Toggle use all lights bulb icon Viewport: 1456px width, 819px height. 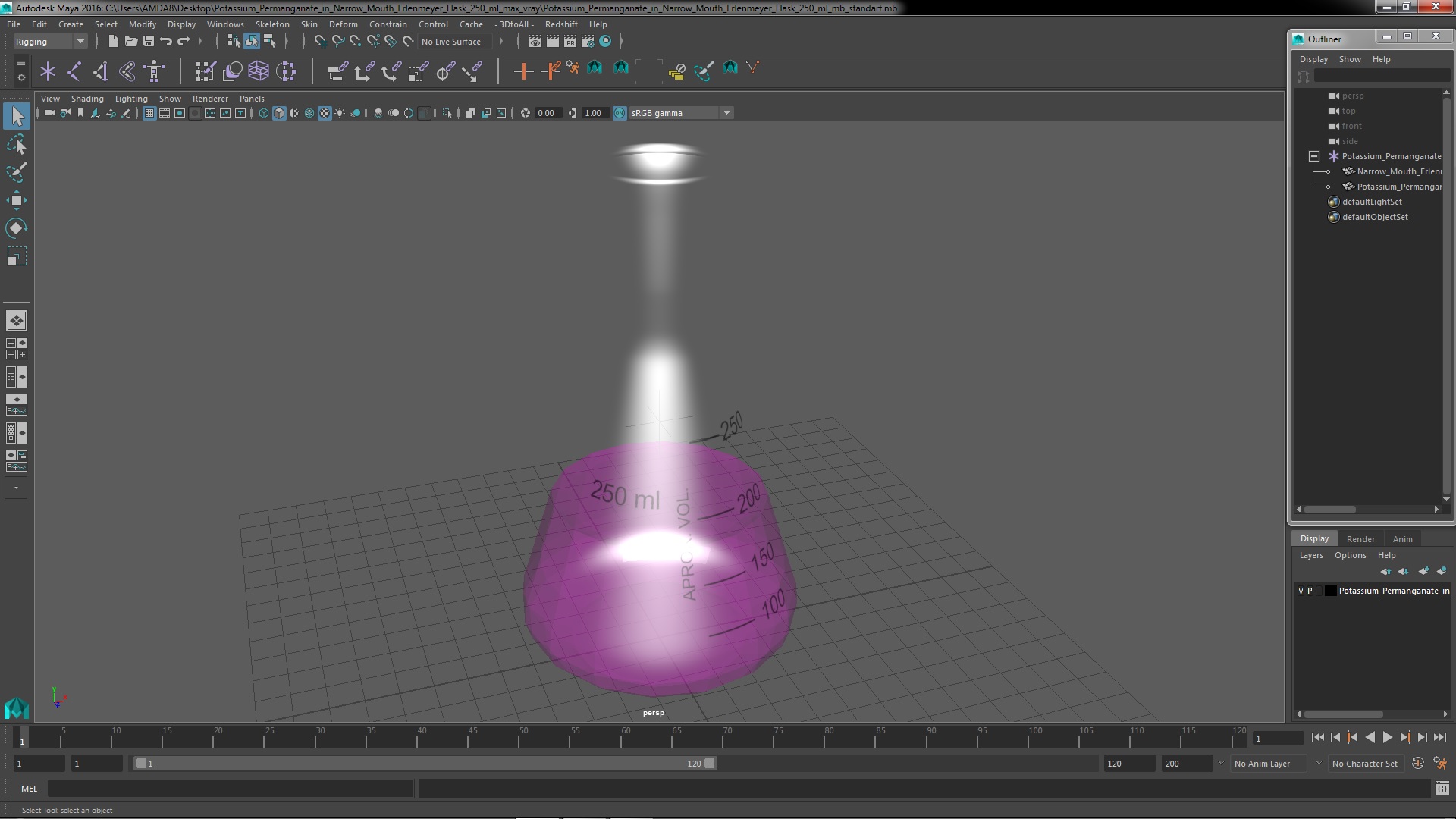[x=340, y=113]
